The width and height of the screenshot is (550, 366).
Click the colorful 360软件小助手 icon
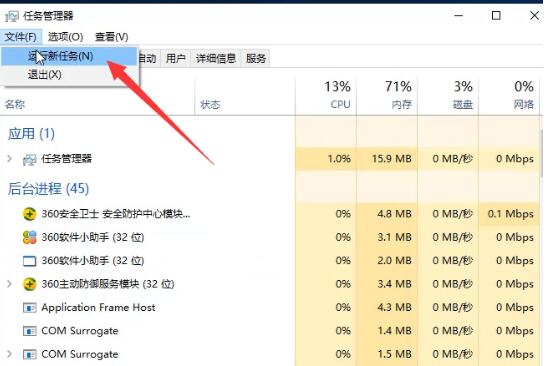pyautogui.click(x=29, y=237)
